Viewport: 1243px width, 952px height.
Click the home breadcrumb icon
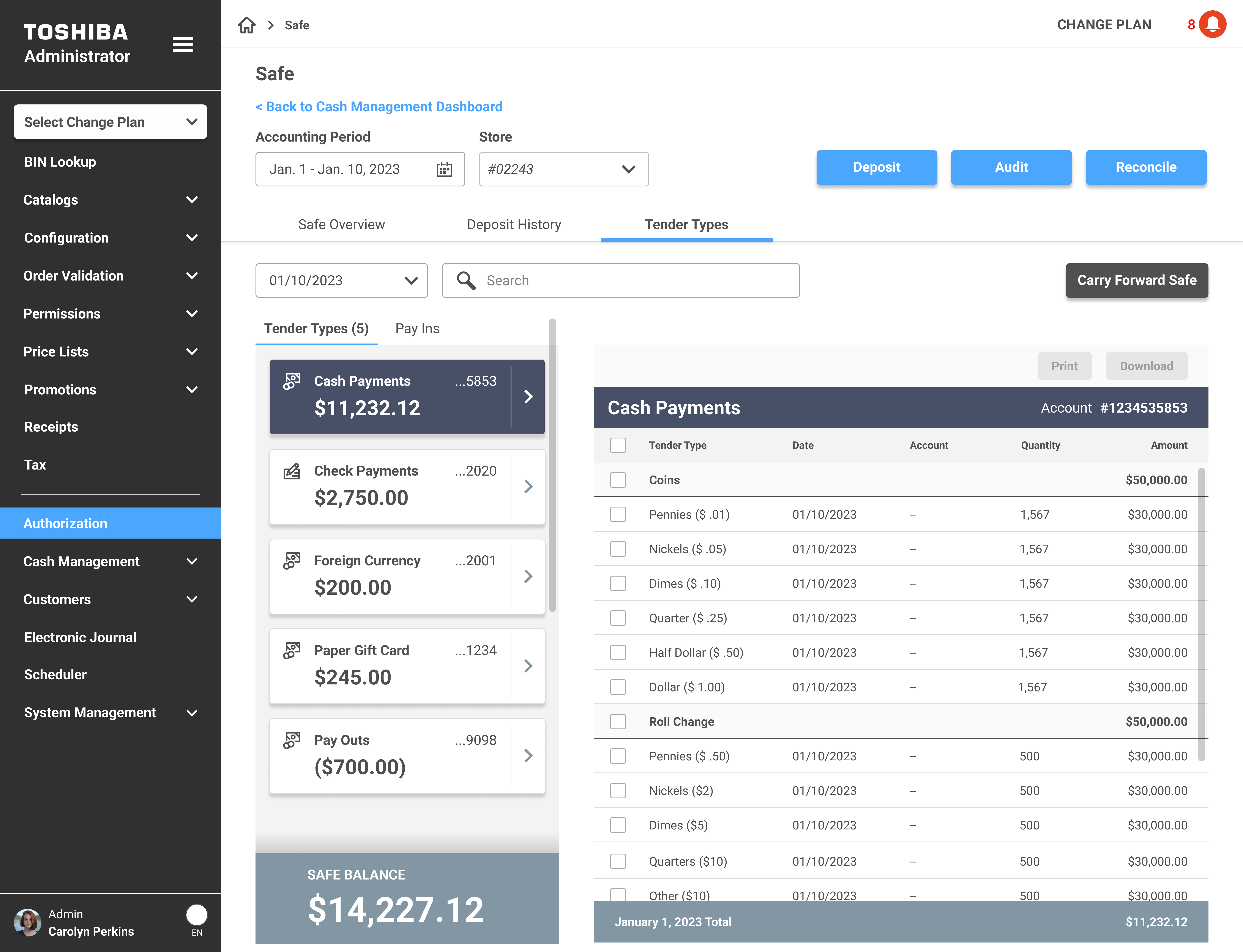(247, 25)
